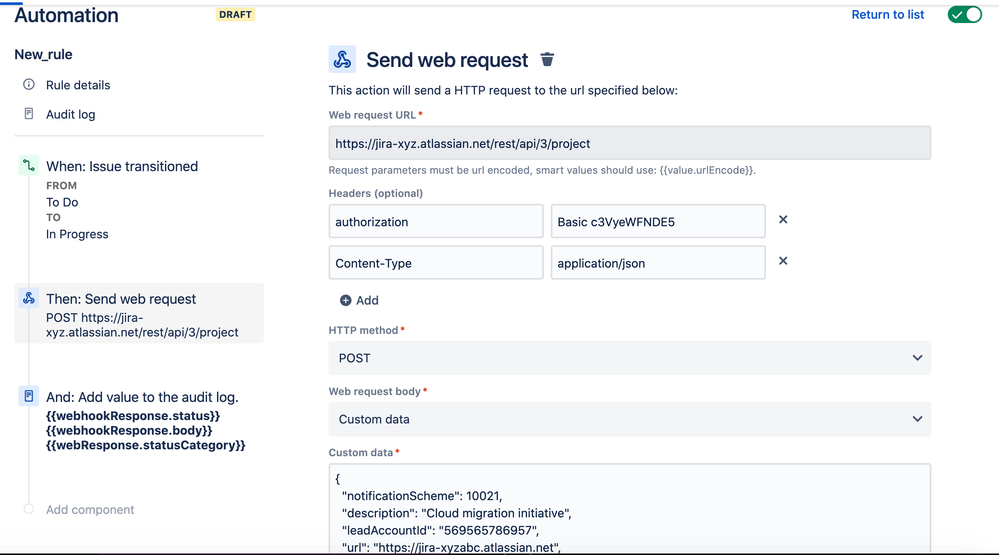Open Rule details in sidebar
The width and height of the screenshot is (999, 555).
[78, 85]
